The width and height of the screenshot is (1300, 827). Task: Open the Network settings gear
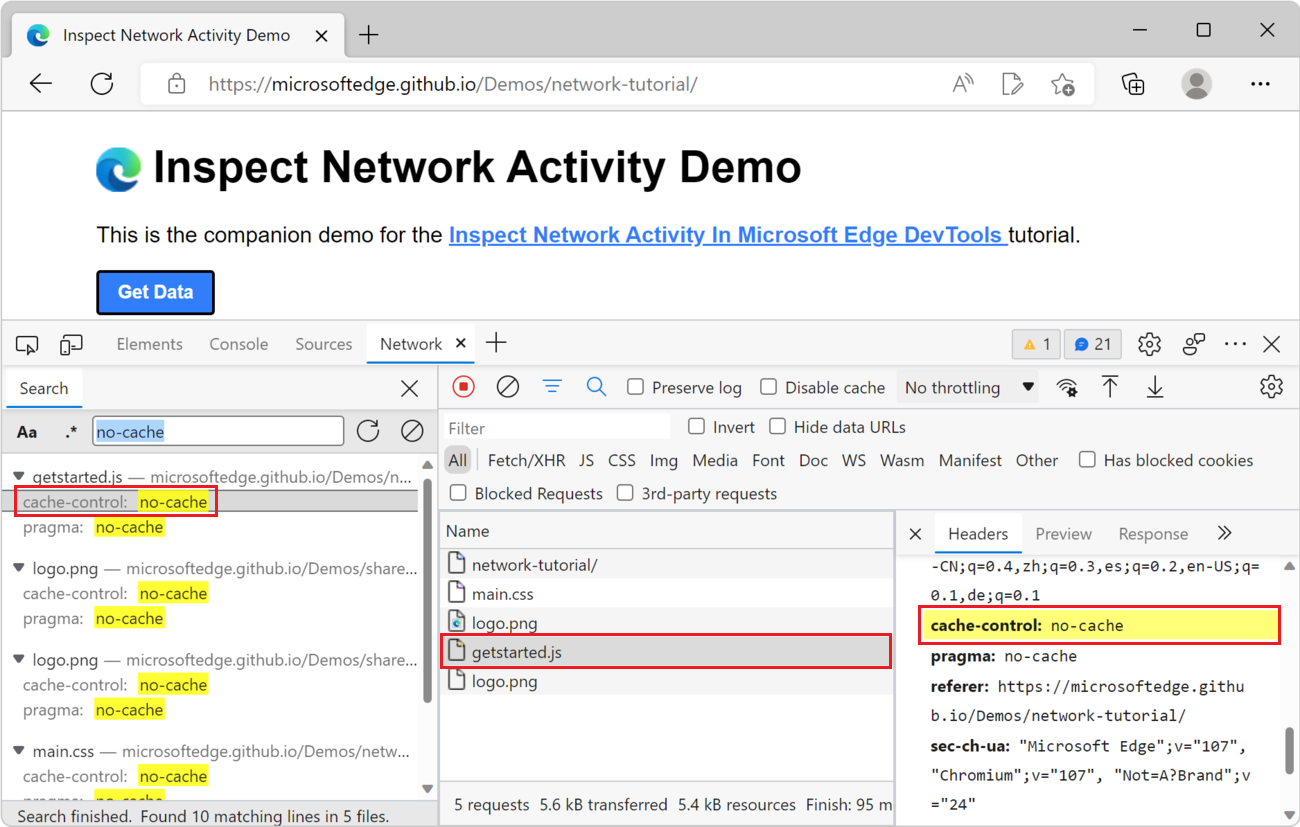(x=1271, y=387)
